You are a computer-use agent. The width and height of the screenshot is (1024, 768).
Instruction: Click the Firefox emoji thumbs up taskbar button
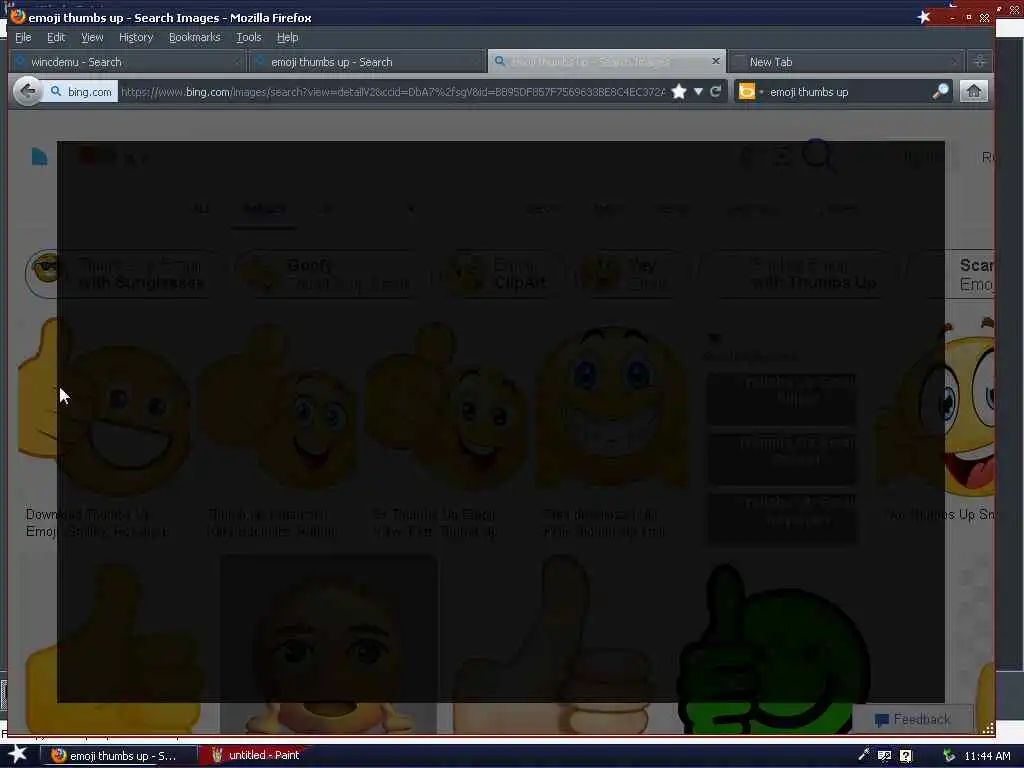coord(120,756)
